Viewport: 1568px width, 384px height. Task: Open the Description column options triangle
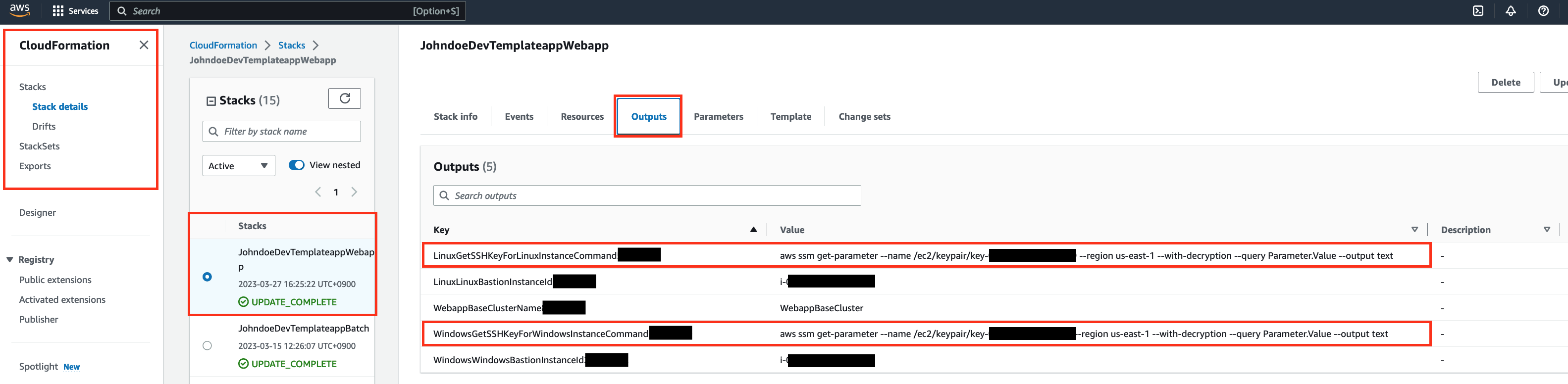(1547, 230)
